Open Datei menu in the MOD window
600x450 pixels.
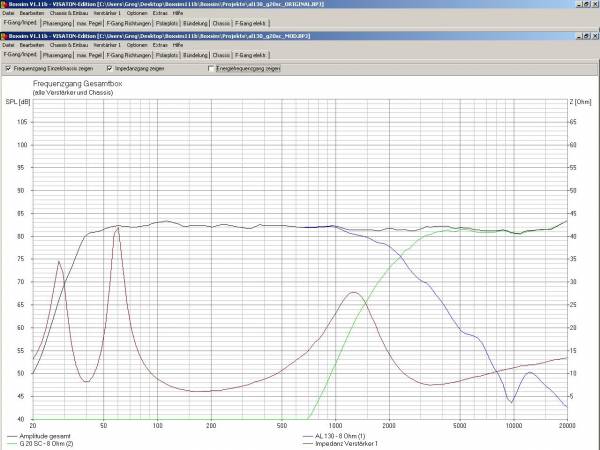click(8, 45)
